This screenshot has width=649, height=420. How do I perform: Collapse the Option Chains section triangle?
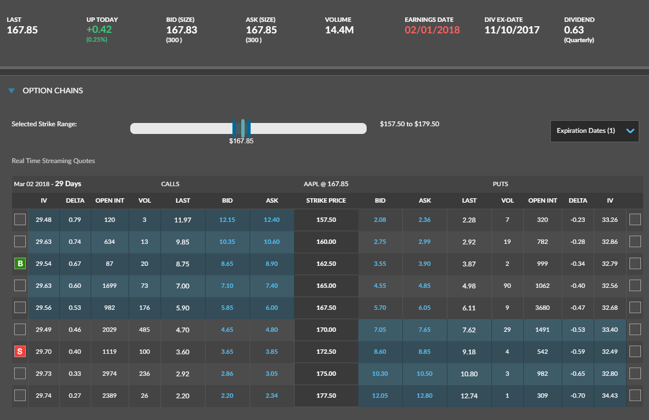click(12, 91)
